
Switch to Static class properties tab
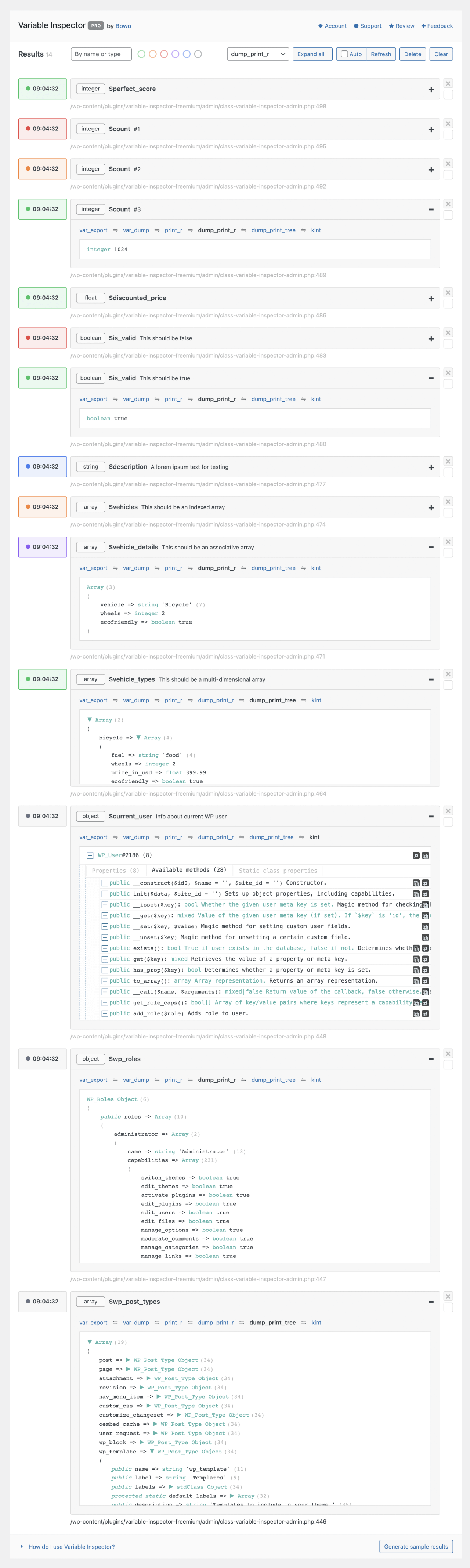pos(278,871)
